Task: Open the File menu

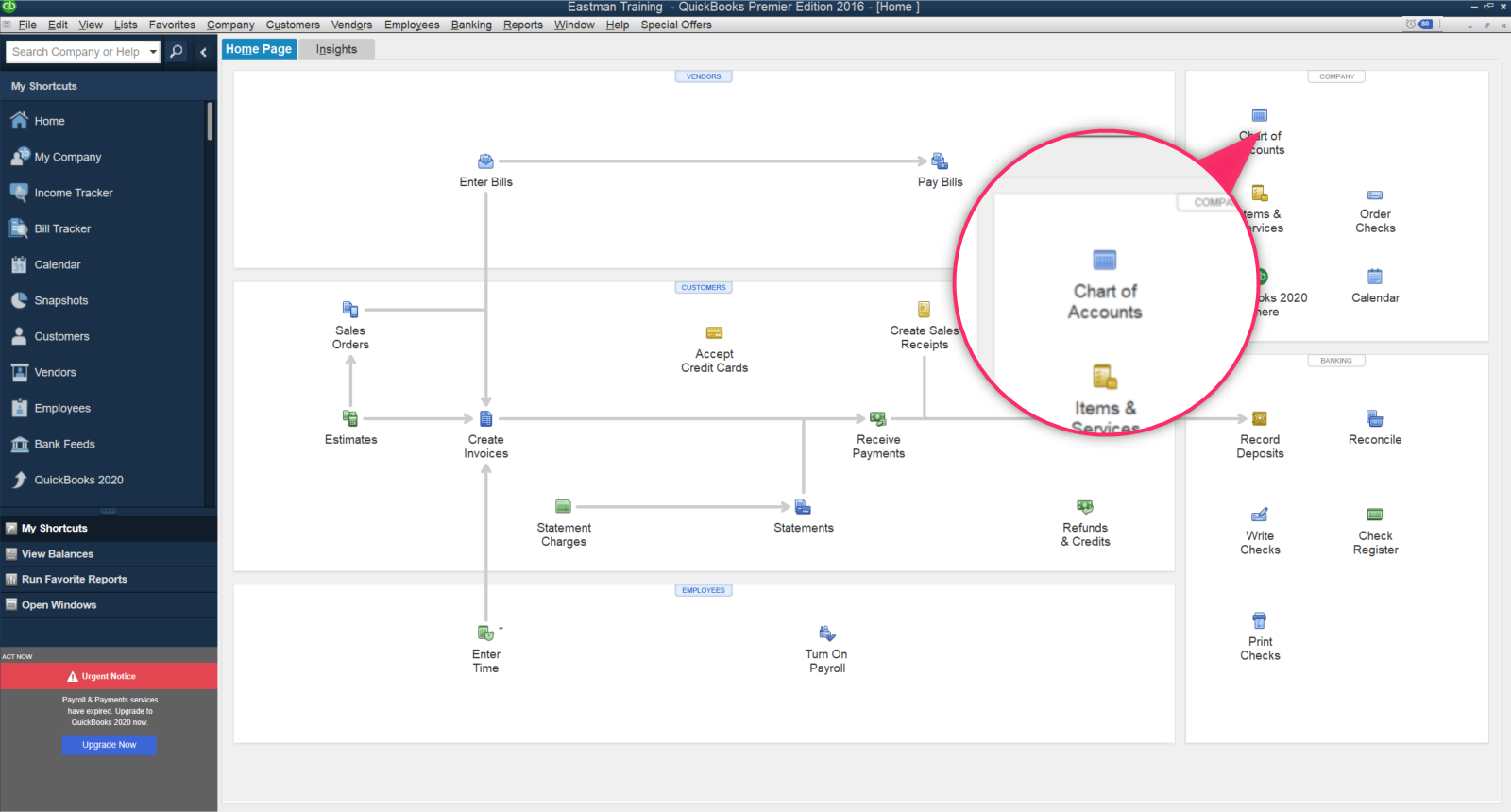Action: [27, 25]
